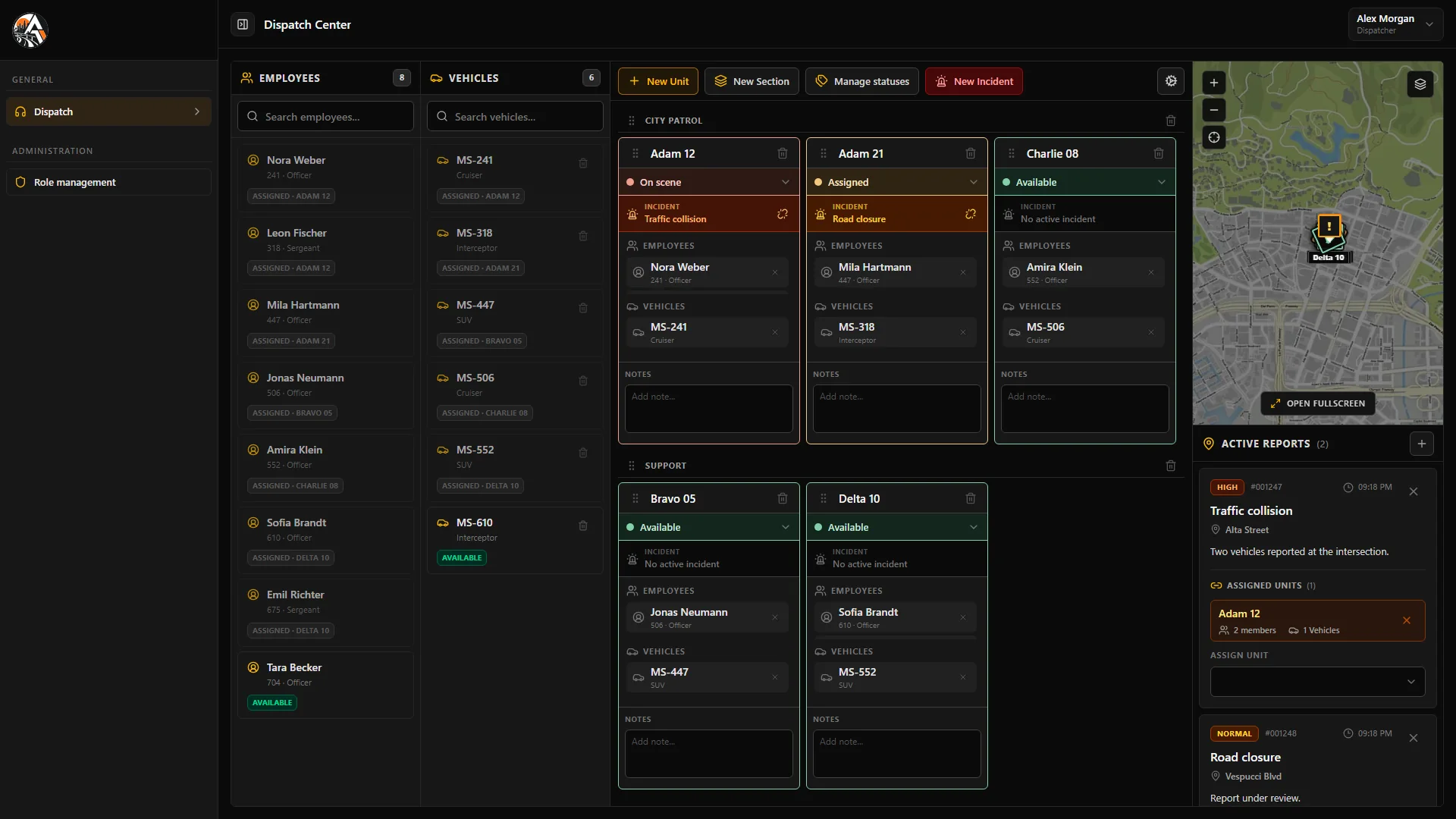Add a new active report
This screenshot has width=1456, height=819.
1422,444
